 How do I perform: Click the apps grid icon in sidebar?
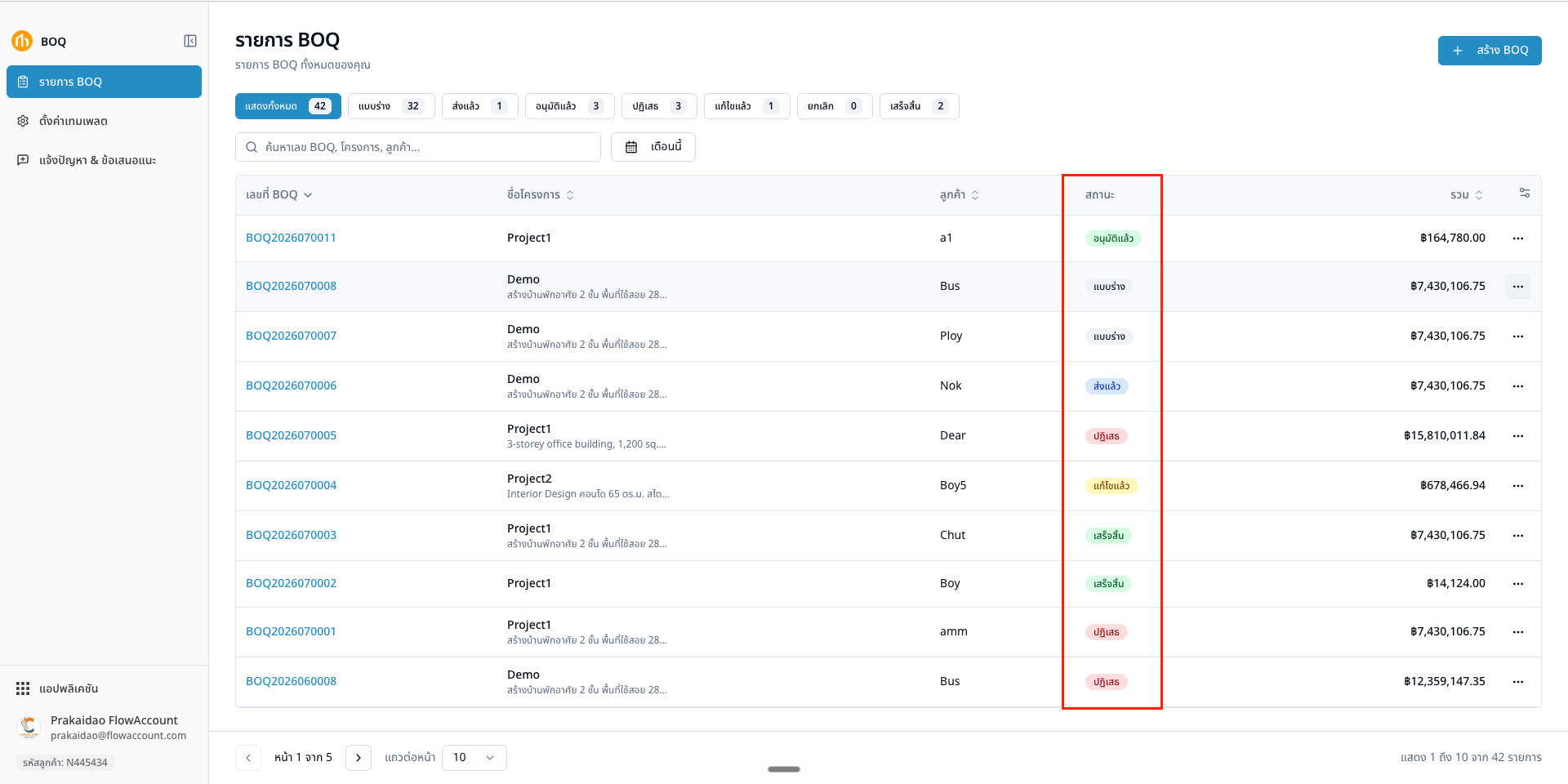(23, 688)
